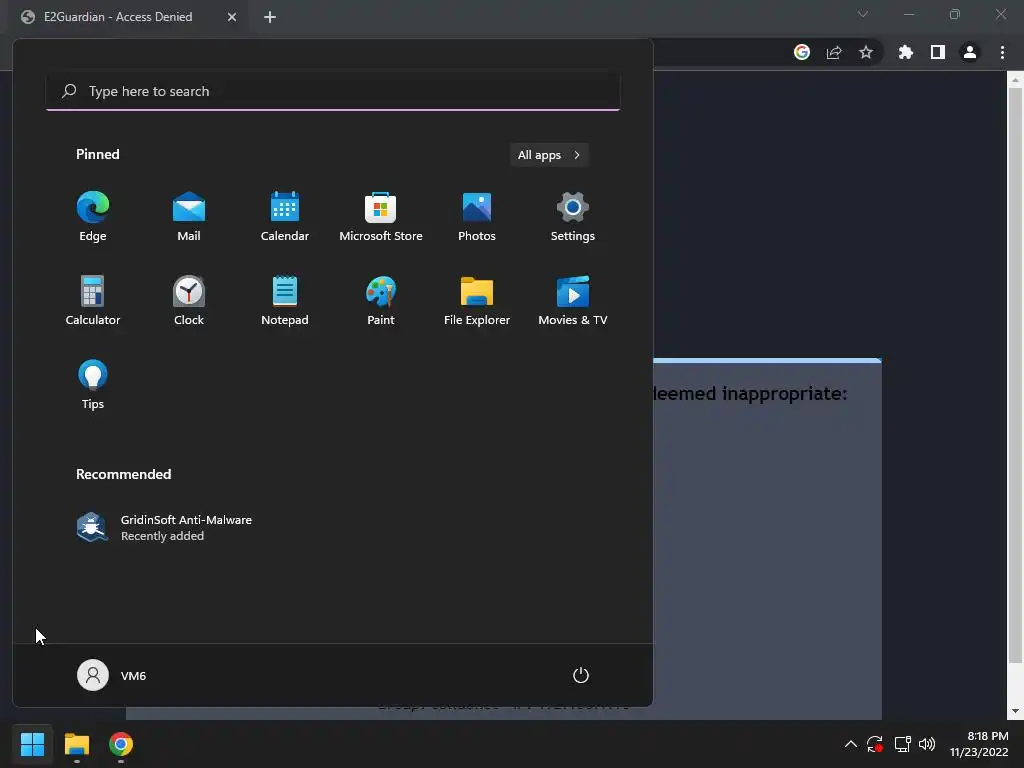Image resolution: width=1024 pixels, height=768 pixels.
Task: Open the VM6 user account menu
Action: [x=112, y=675]
